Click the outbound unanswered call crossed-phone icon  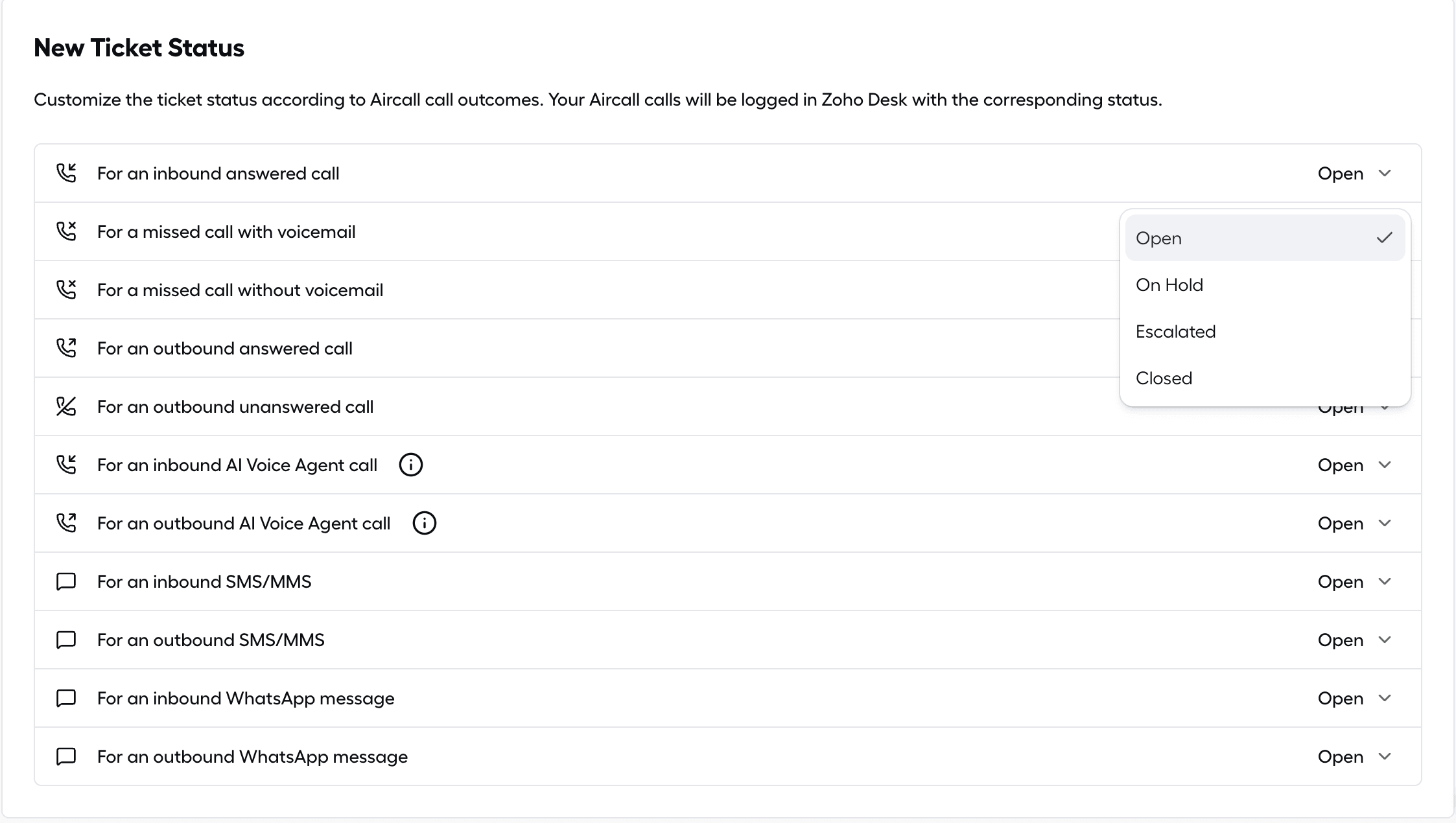tap(66, 406)
